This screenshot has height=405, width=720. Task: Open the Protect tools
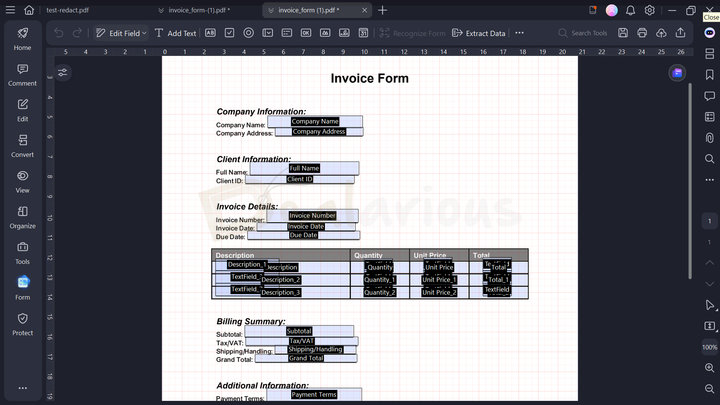(x=22, y=324)
